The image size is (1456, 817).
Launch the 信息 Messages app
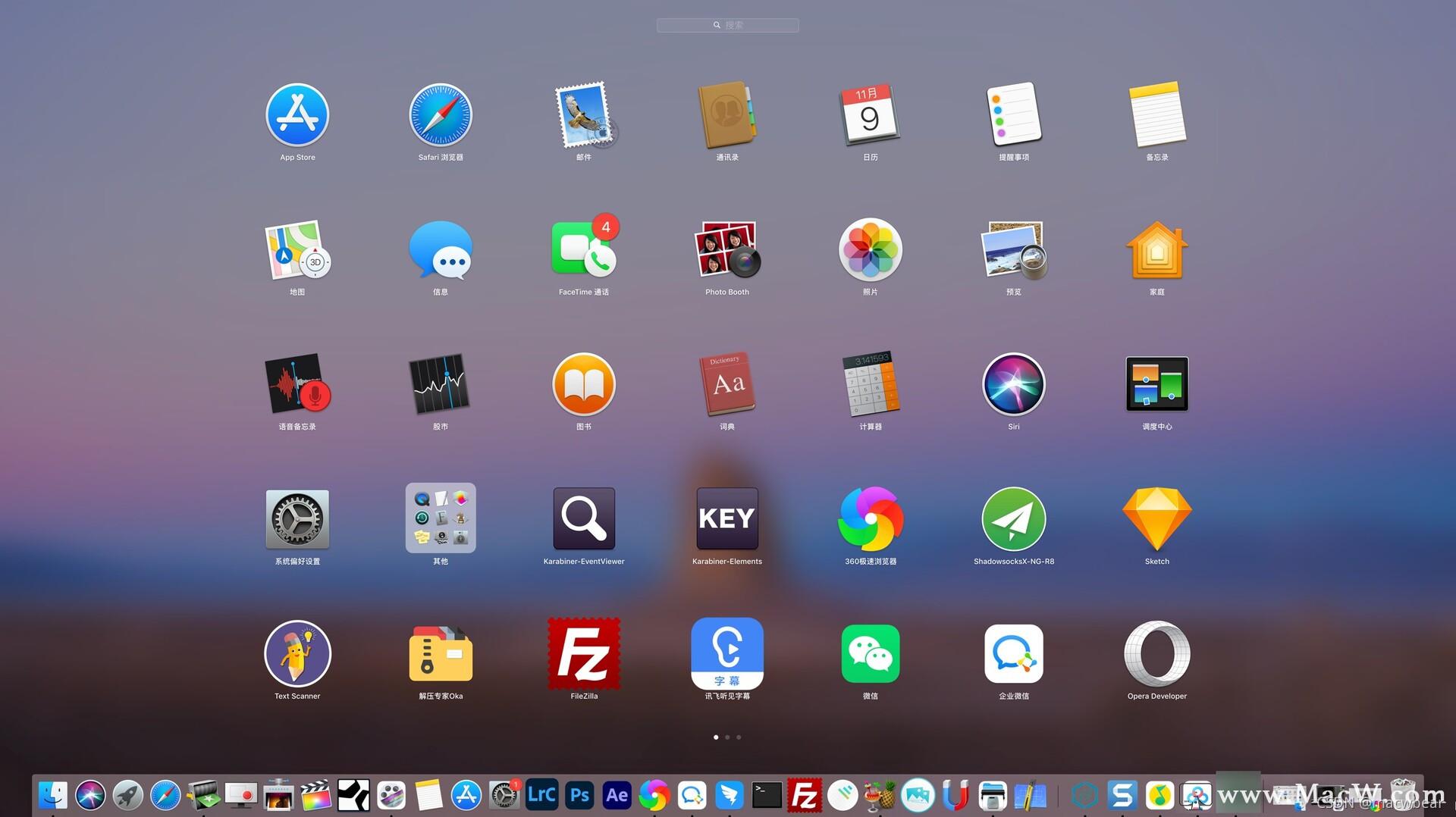click(x=441, y=250)
